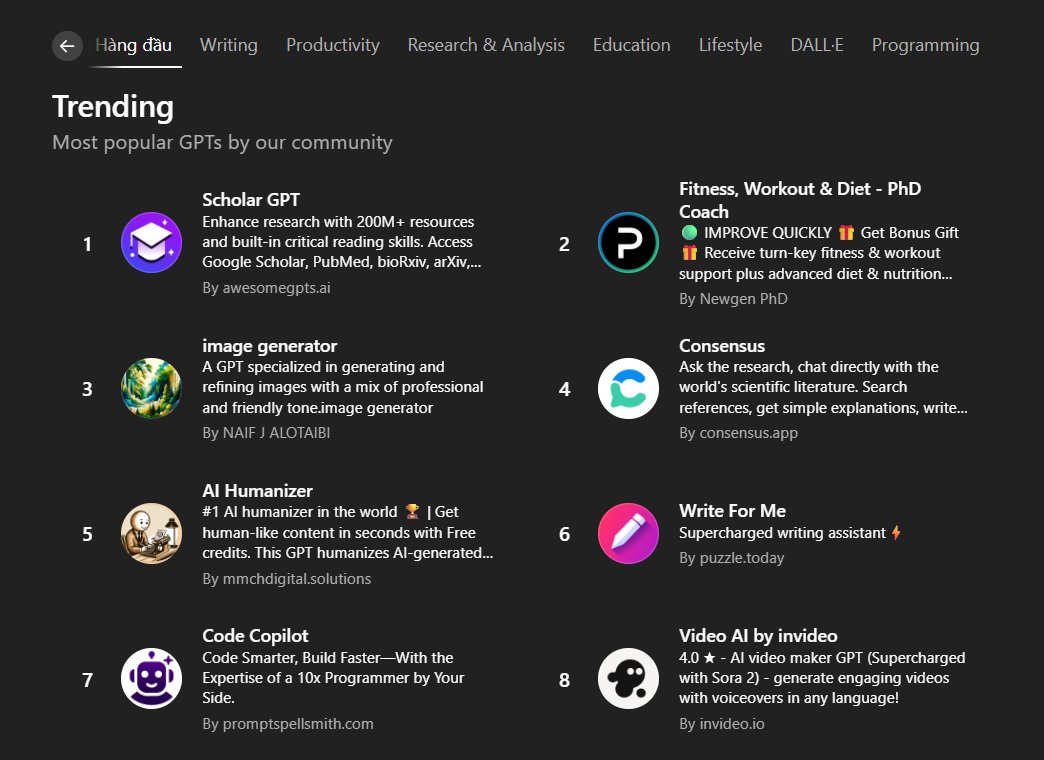The width and height of the screenshot is (1044, 760).
Task: Switch to the Writing tab
Action: click(228, 45)
